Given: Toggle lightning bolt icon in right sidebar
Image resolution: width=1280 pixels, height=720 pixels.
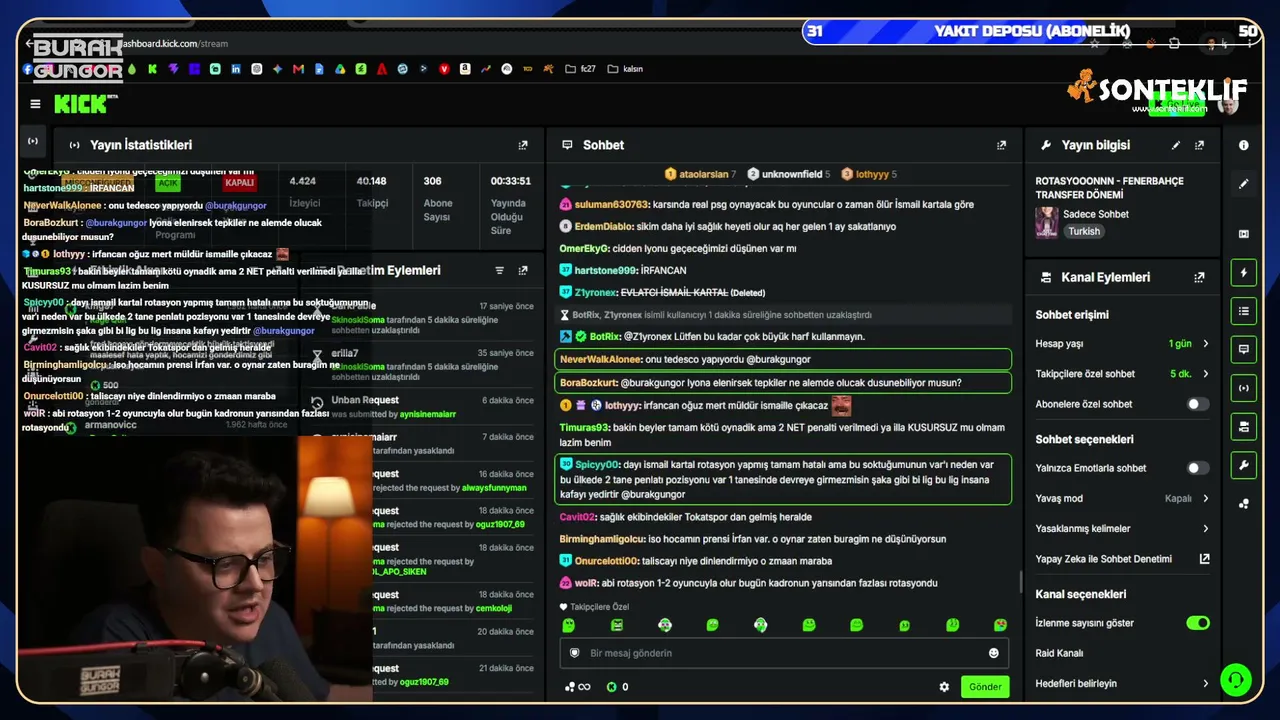Looking at the screenshot, I should point(1244,273).
